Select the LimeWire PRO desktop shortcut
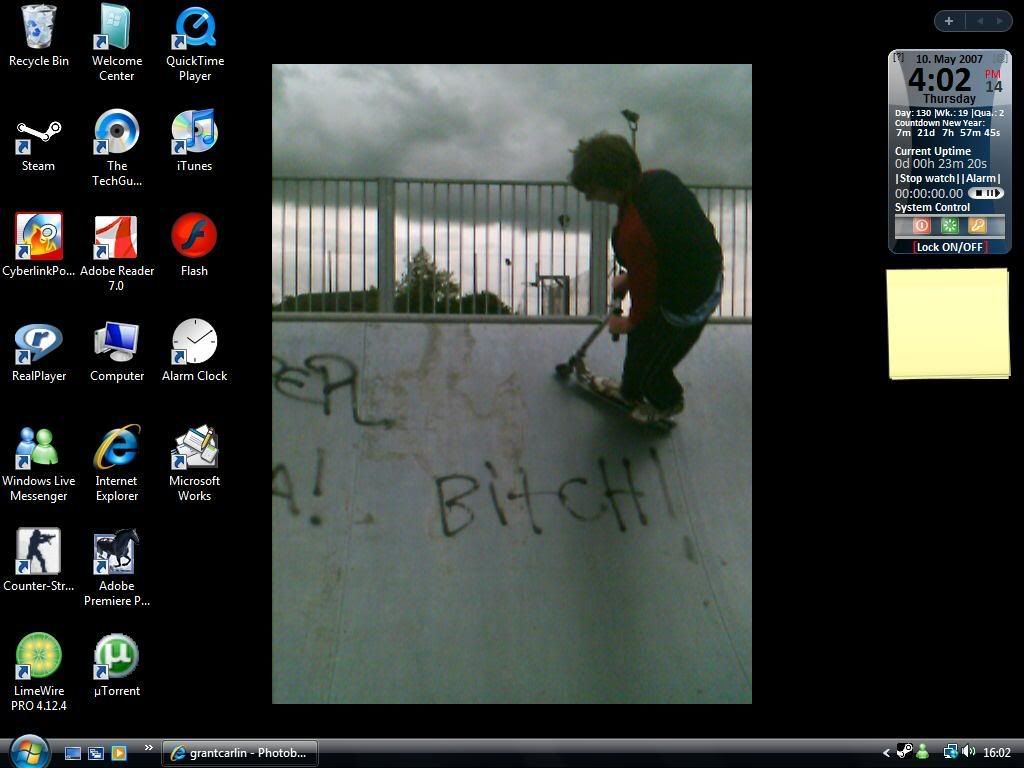Viewport: 1024px width, 768px height. click(38, 658)
